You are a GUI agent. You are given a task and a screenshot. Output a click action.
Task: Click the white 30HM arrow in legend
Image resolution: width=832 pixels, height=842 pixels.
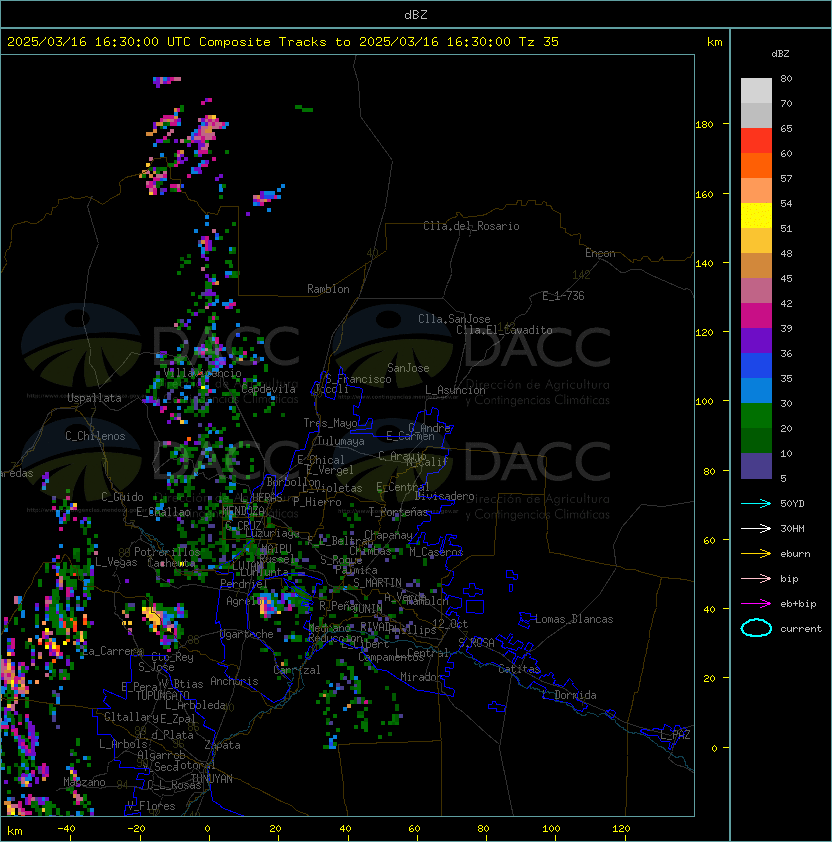coord(756,528)
